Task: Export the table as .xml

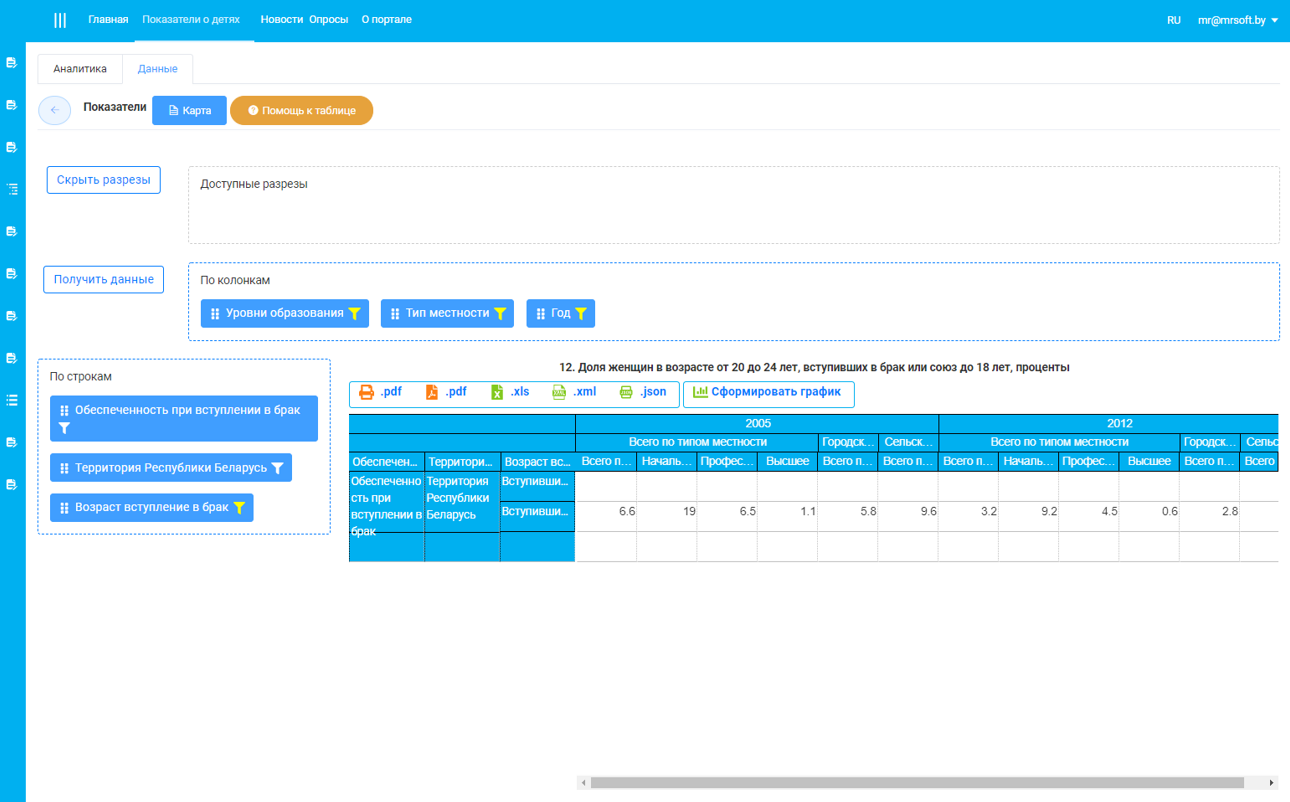Action: coord(560,392)
